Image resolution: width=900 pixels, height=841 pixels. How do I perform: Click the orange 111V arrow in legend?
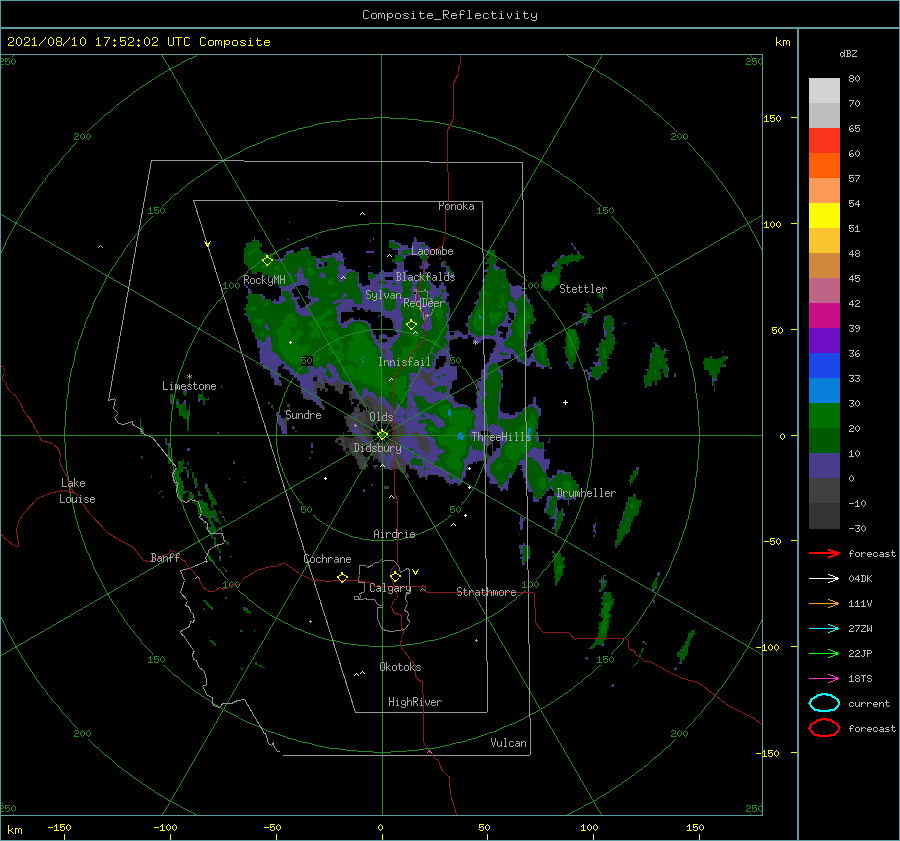[824, 603]
